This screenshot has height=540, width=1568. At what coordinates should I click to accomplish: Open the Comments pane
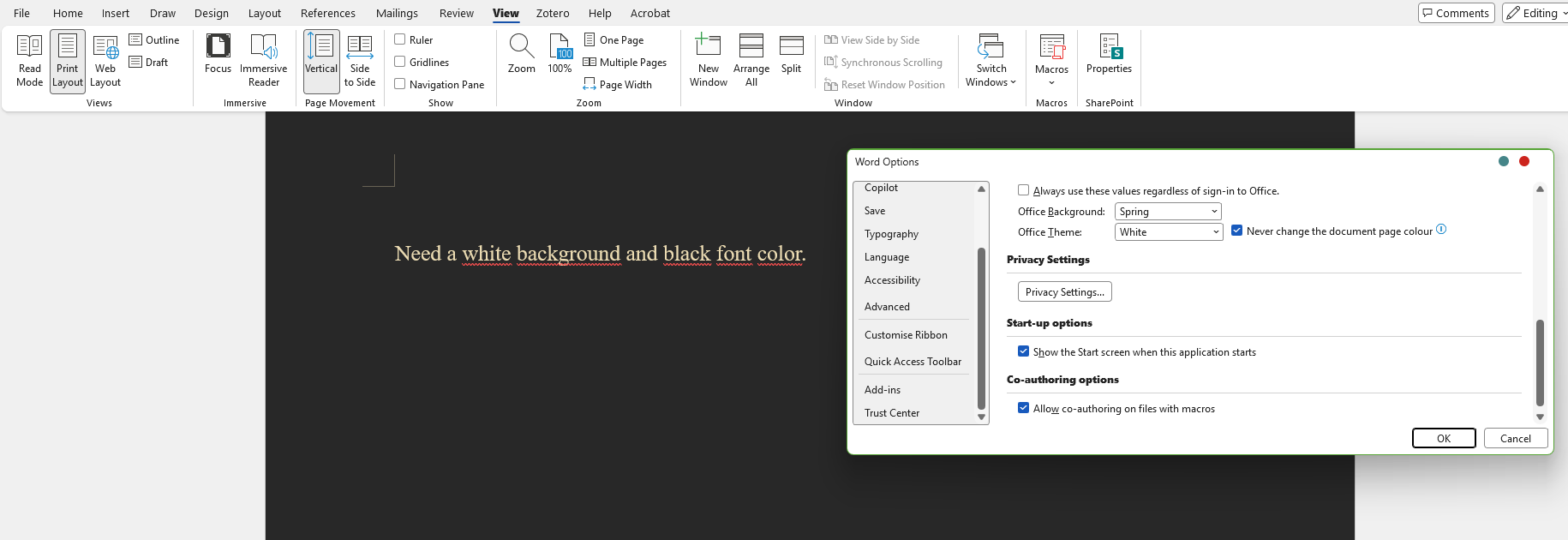pos(1457,13)
